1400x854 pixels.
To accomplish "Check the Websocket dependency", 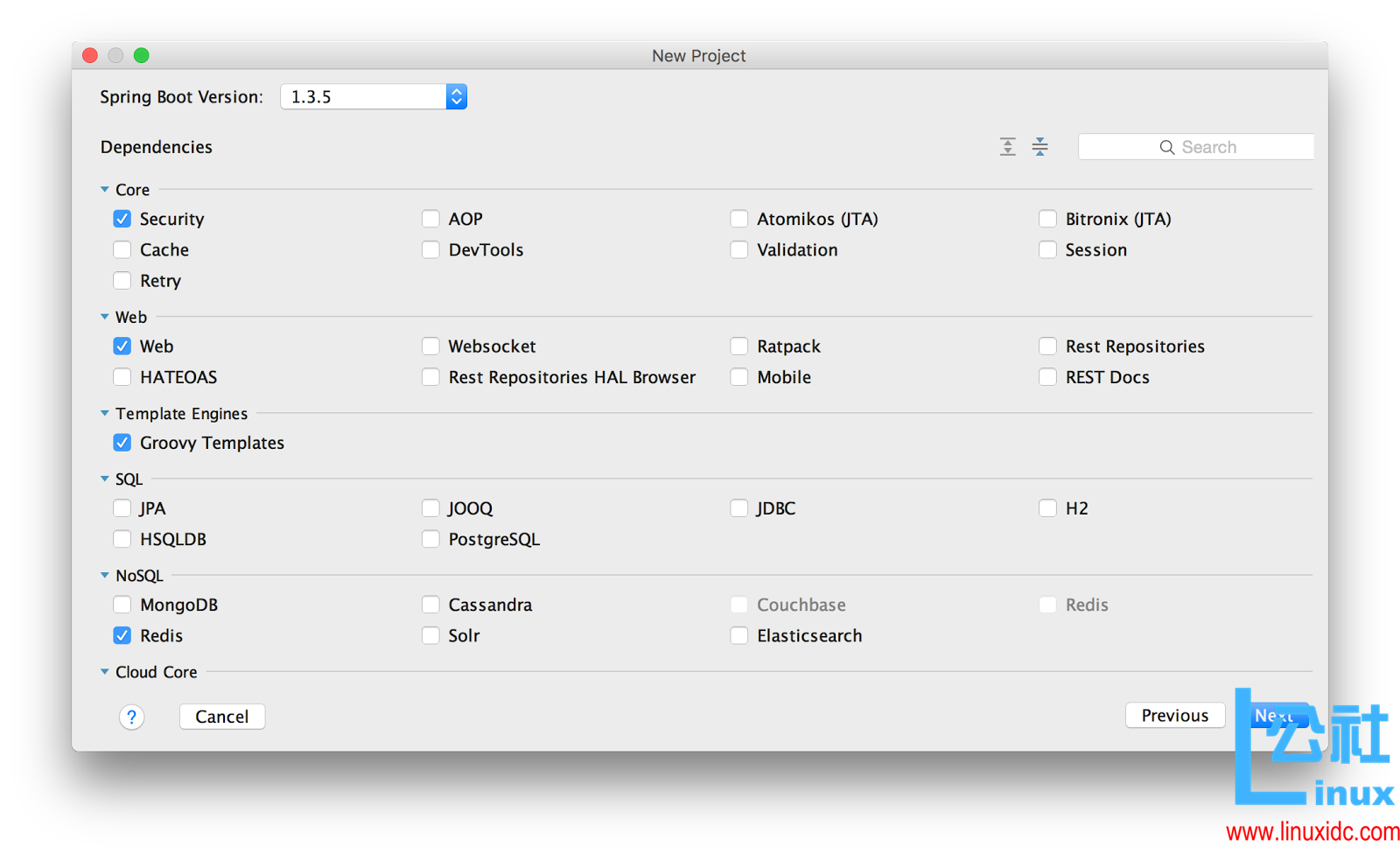I will (430, 346).
